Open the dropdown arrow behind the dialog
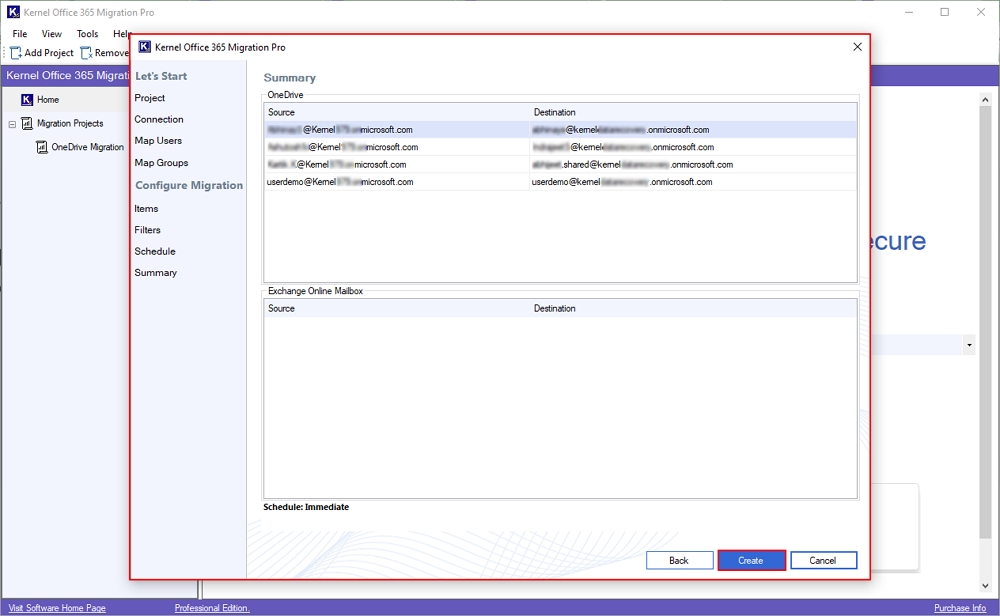Image resolution: width=1000 pixels, height=616 pixels. 969,345
